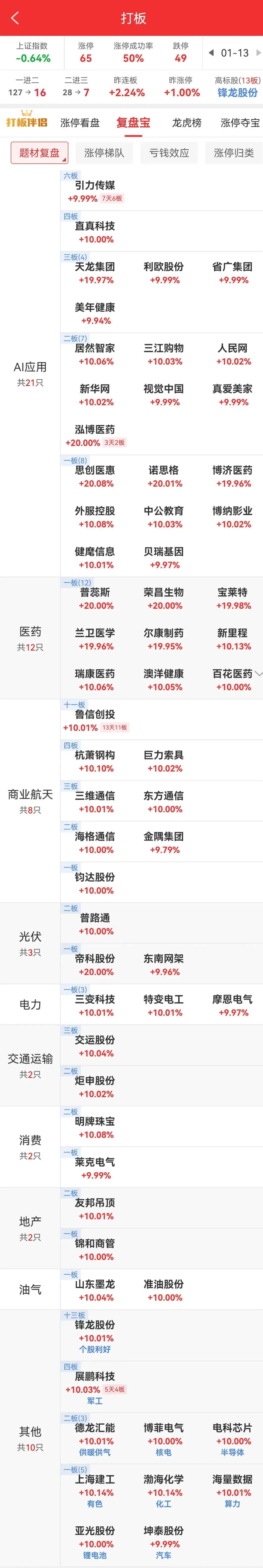Screen dimensions: 263x1568
Task: Open the 锋龙股份 high-flyer stock link at top
Action: click(x=238, y=93)
